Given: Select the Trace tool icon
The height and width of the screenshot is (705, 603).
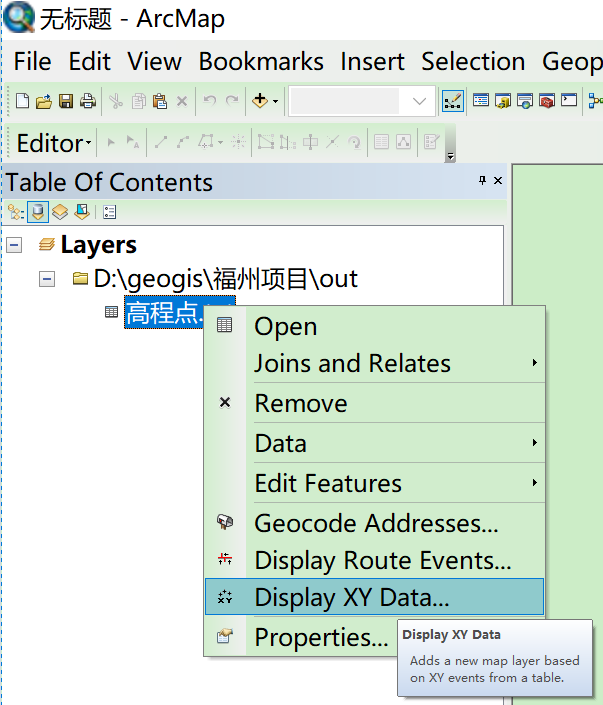Looking at the screenshot, I should coord(205,142).
